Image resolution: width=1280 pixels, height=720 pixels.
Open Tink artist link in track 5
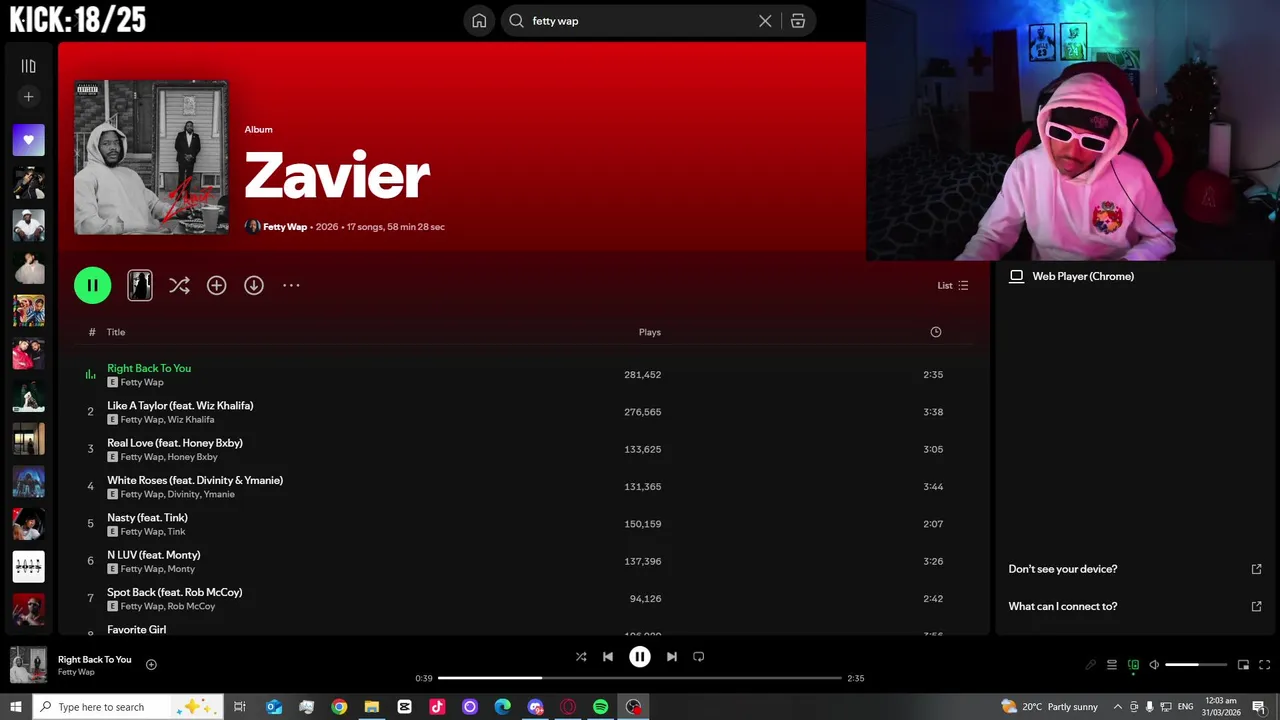tap(177, 532)
